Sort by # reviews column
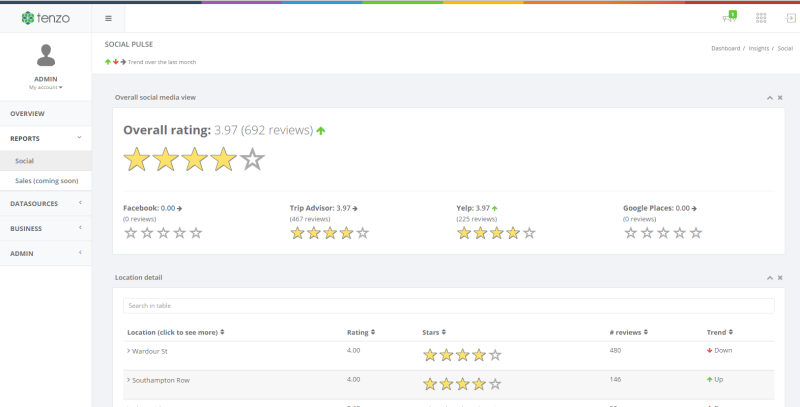 click(x=629, y=332)
